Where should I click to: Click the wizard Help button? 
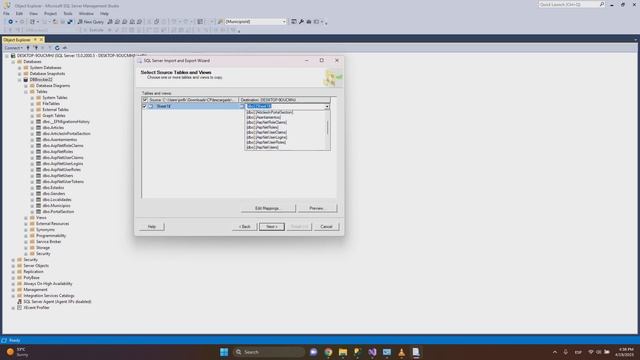[x=152, y=227]
